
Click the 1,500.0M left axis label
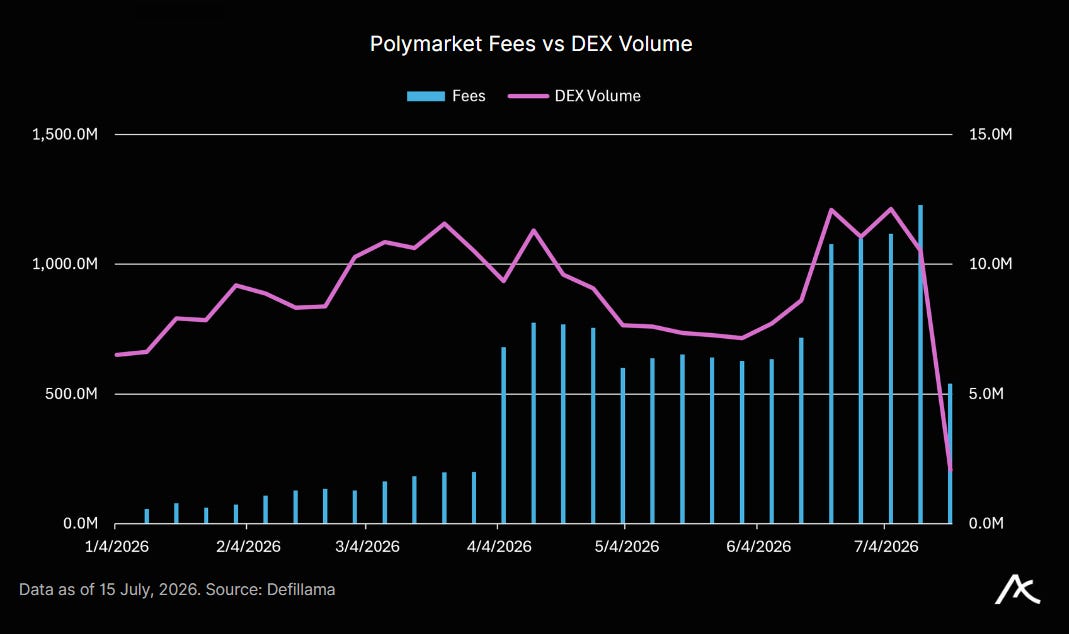(65, 134)
